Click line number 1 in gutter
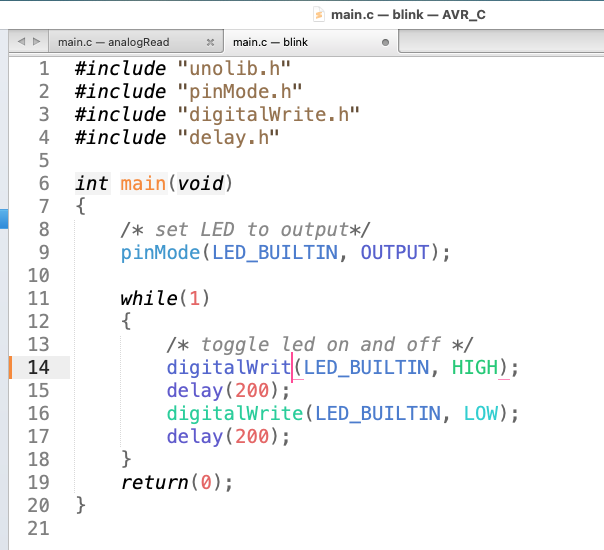The height and width of the screenshot is (550, 604). (44, 69)
